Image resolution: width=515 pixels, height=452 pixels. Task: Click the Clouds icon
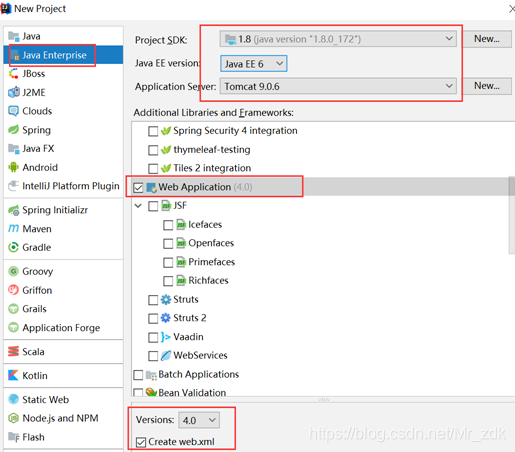pyautogui.click(x=14, y=111)
